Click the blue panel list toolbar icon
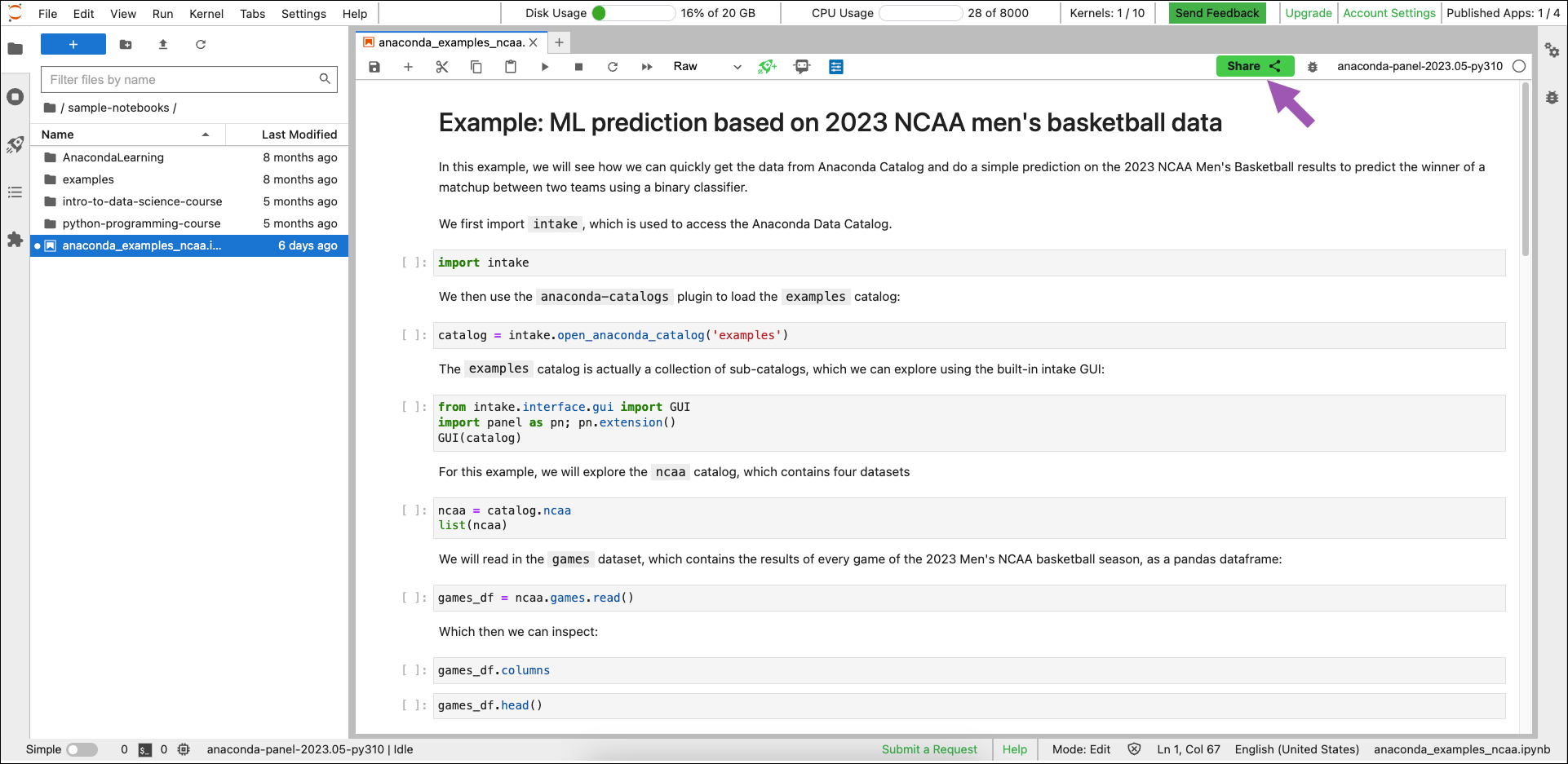1568x764 pixels. point(836,67)
